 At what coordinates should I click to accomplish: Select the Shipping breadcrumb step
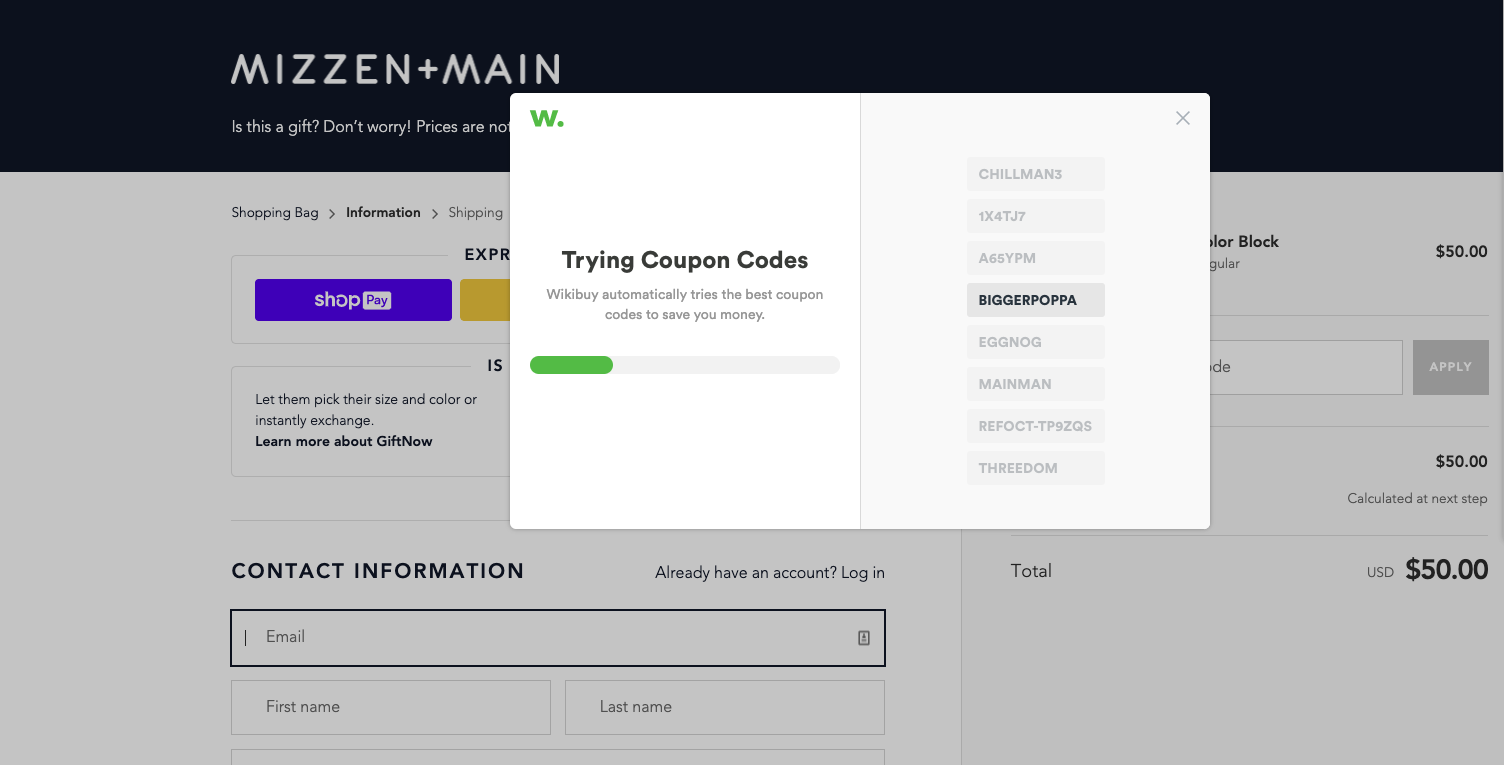(x=476, y=212)
